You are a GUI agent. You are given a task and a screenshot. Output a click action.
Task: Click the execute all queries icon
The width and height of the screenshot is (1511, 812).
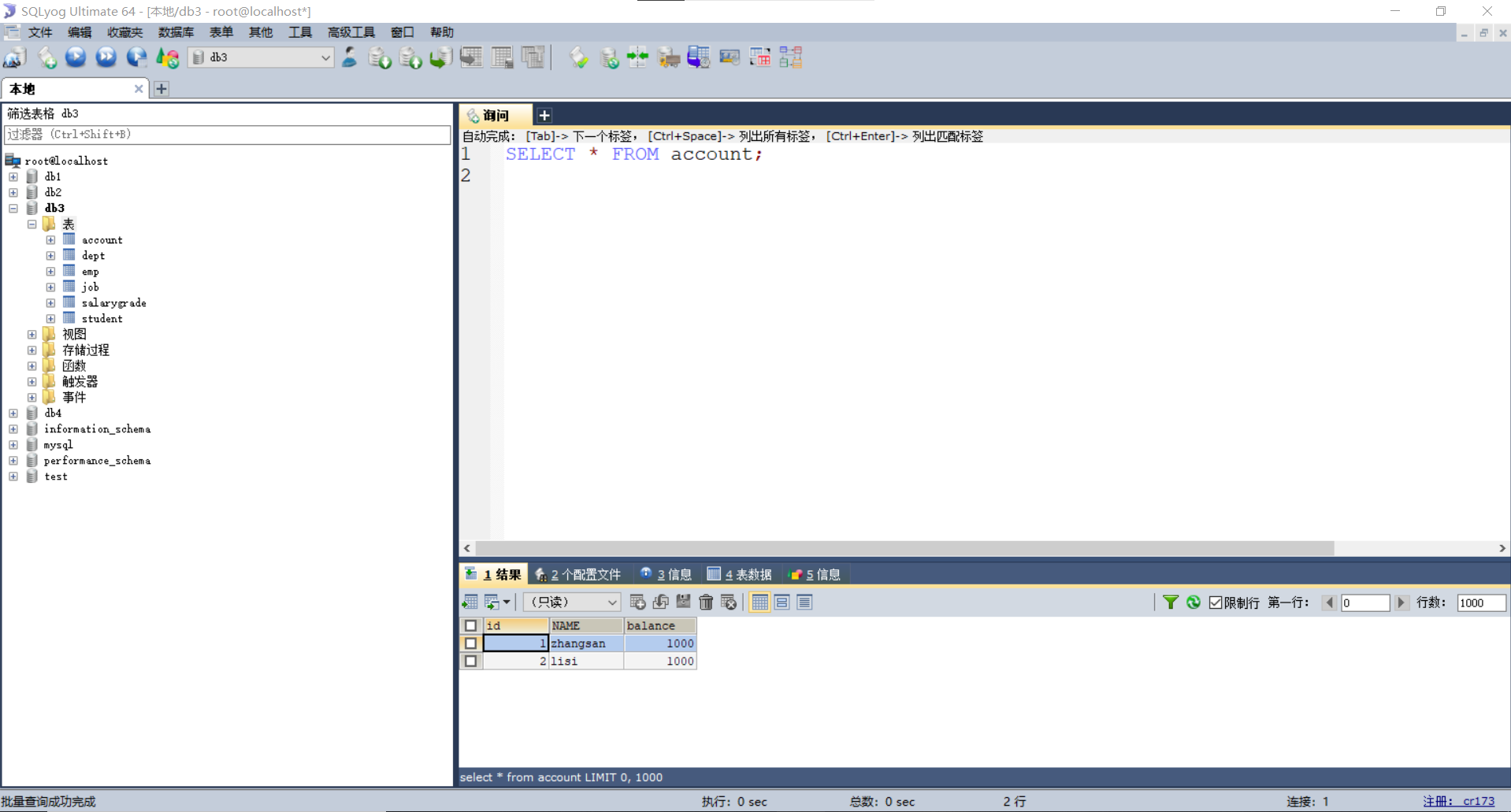[106, 57]
